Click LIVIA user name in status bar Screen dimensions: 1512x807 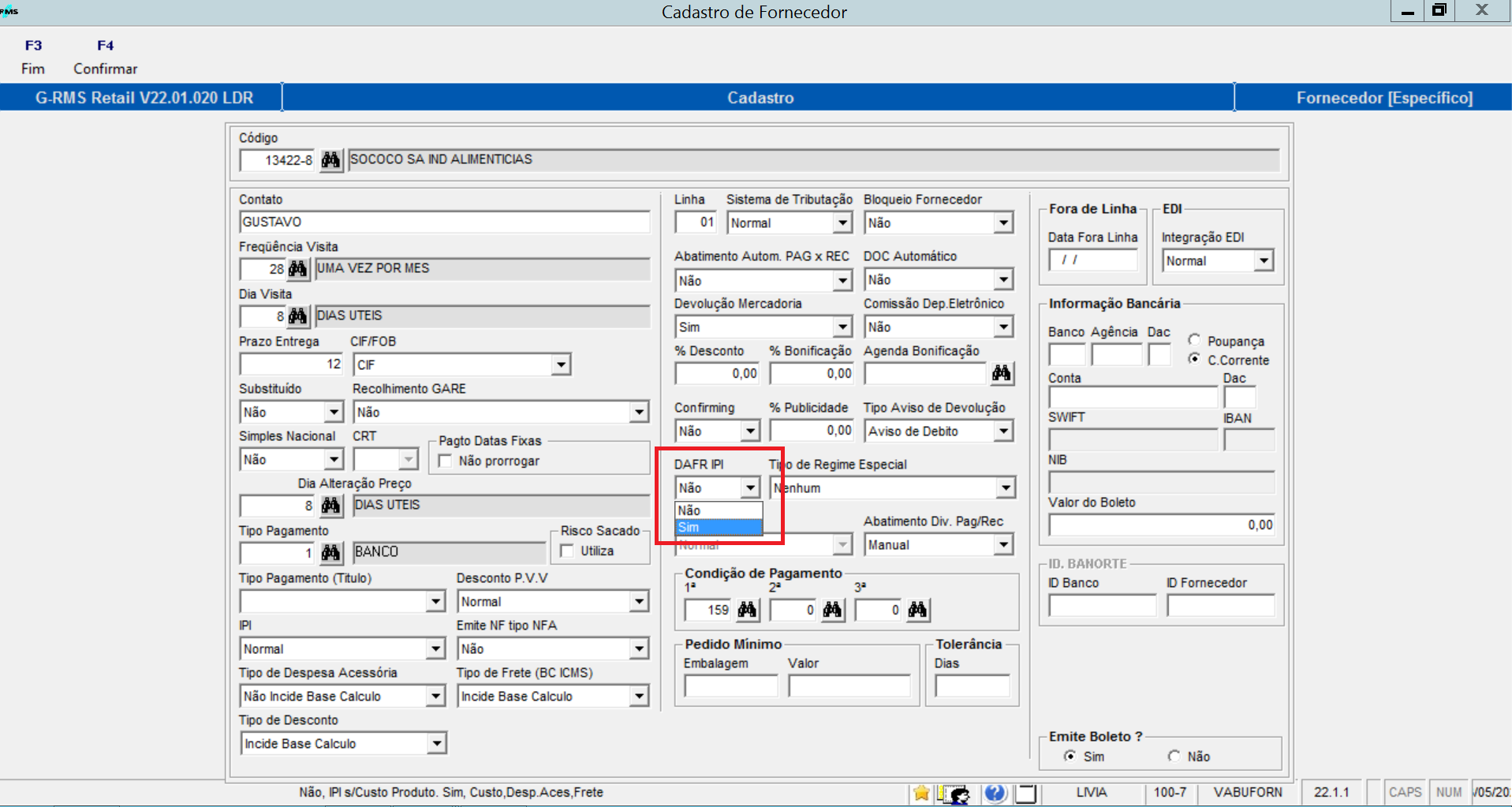pyautogui.click(x=1092, y=792)
